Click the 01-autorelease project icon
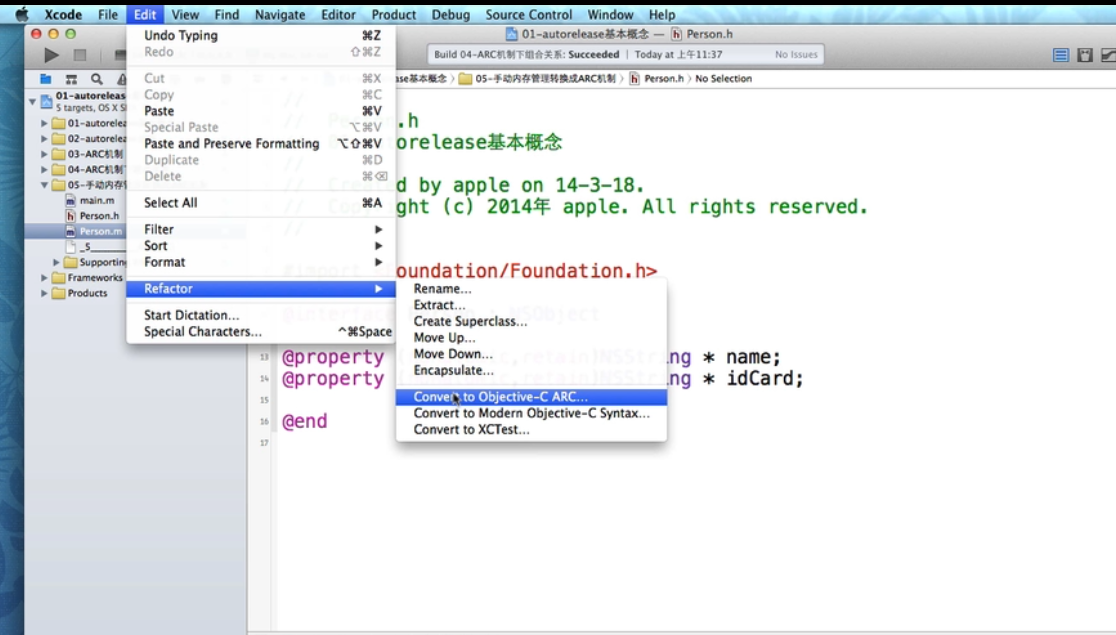The image size is (1116, 635). point(46,101)
